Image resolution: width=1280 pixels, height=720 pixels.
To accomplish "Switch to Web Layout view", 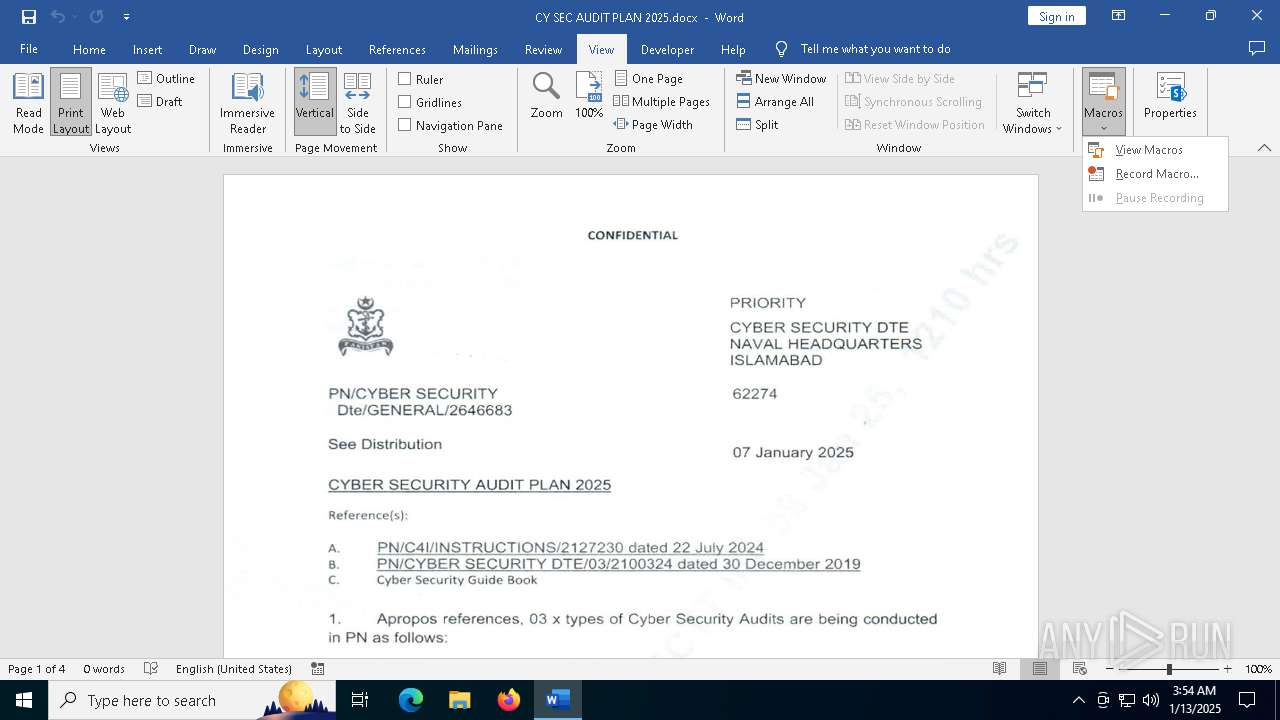I will (x=113, y=103).
